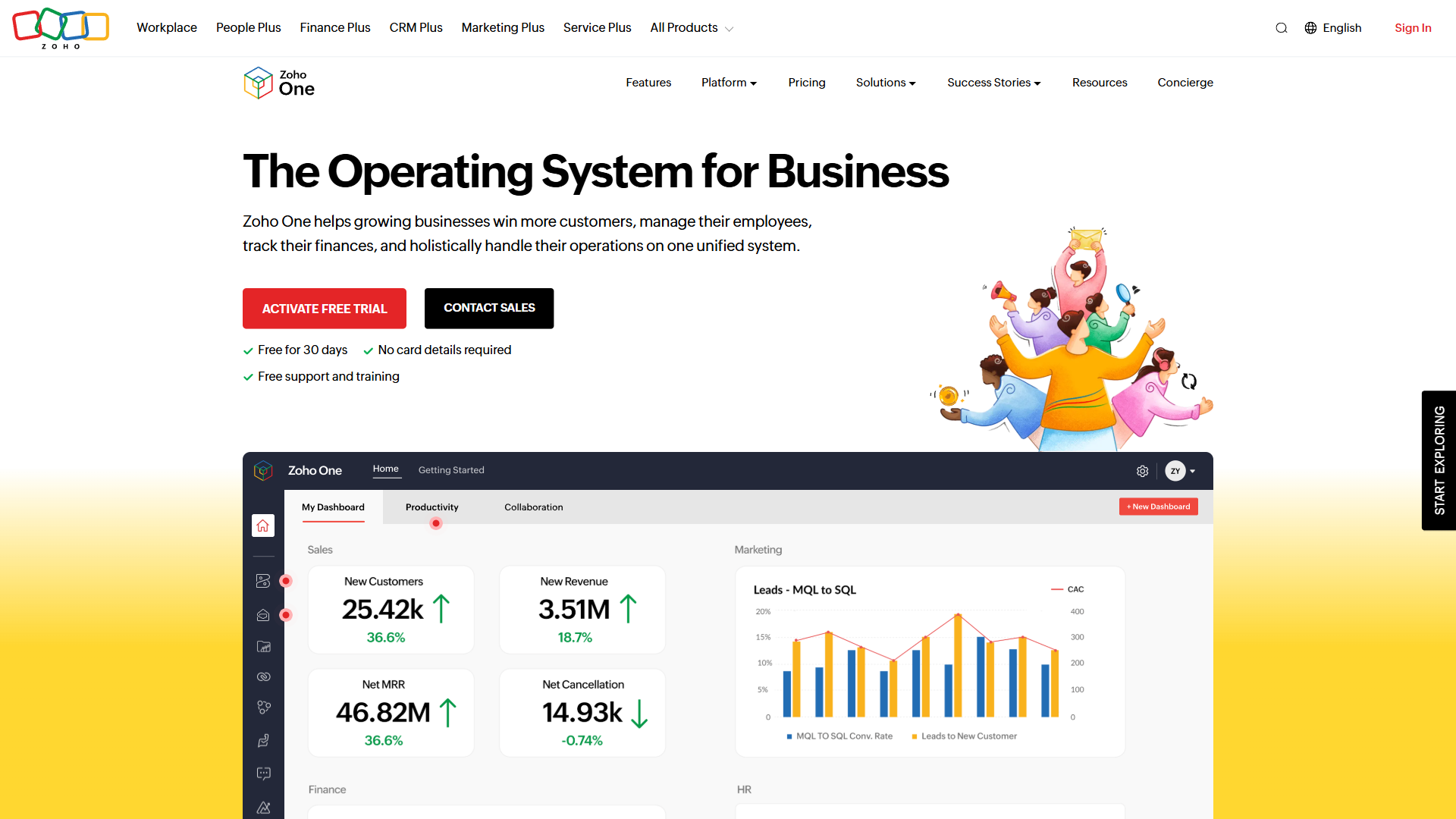Expand the Success Stories menu
Image resolution: width=1456 pixels, height=819 pixels.
(994, 83)
